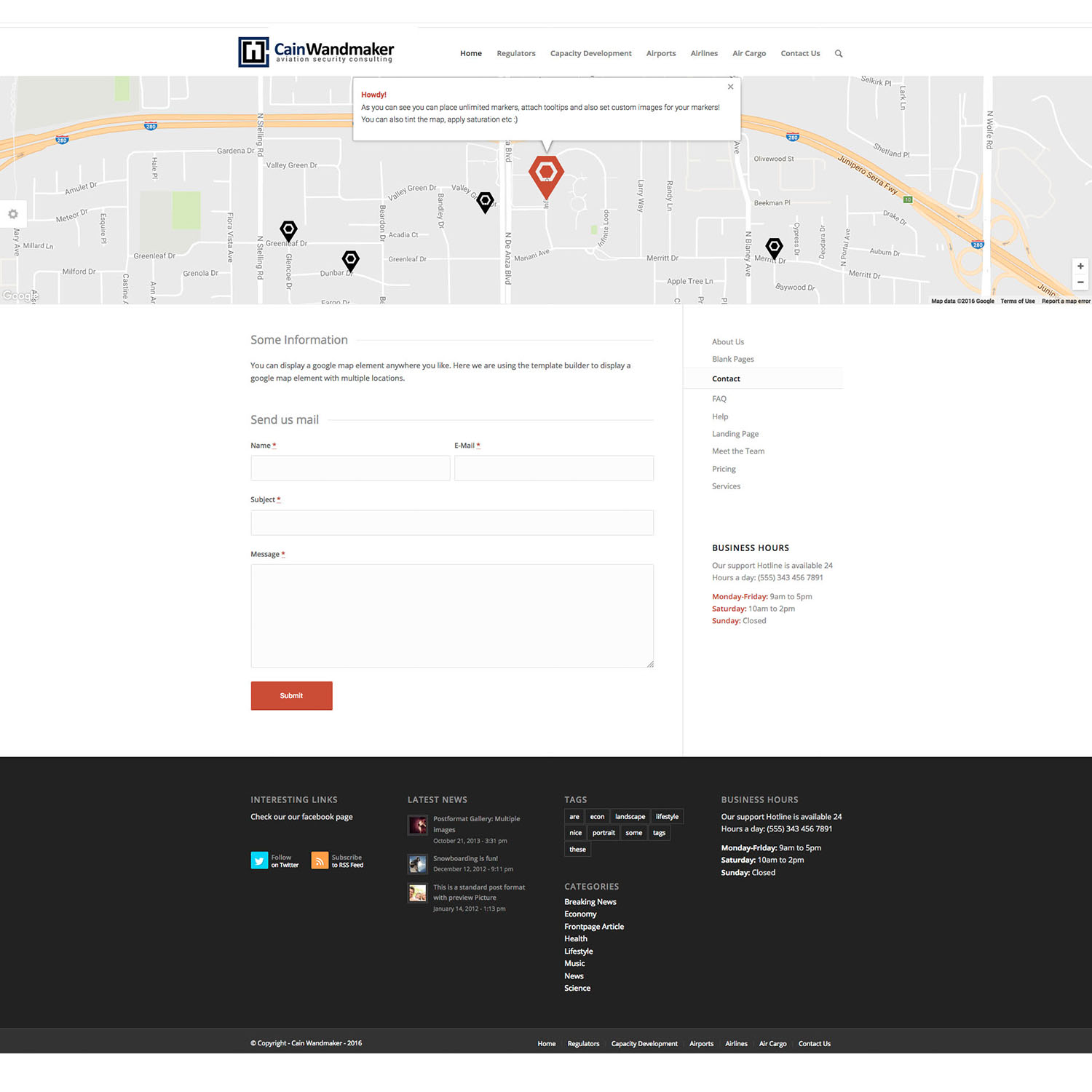Open Pricing sidebar link
Image resolution: width=1092 pixels, height=1092 pixels.
pyautogui.click(x=724, y=469)
